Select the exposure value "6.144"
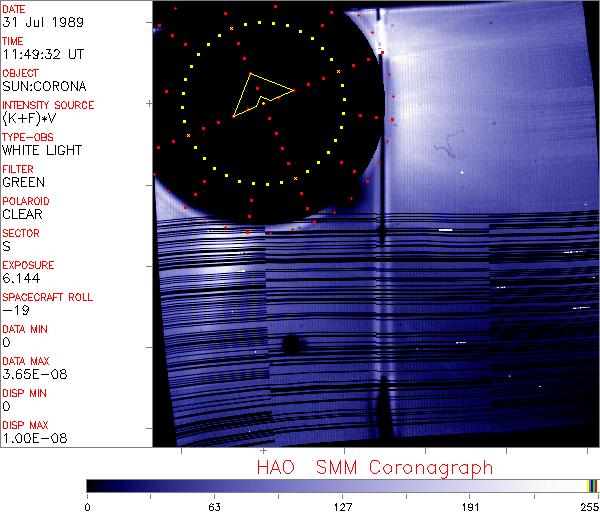Screen dimensions: 600x512 pos(22,278)
